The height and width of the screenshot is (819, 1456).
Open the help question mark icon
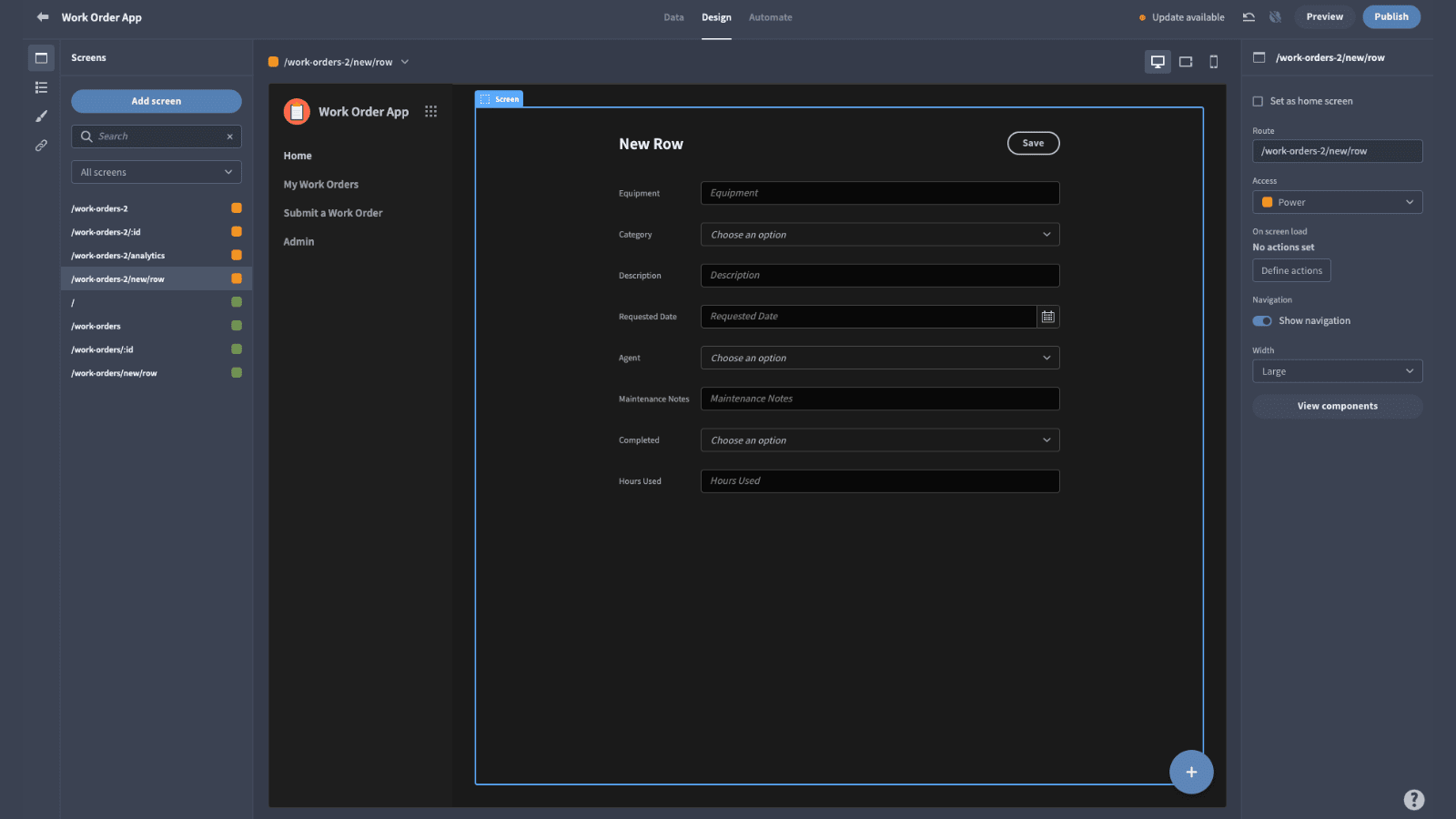(1413, 799)
